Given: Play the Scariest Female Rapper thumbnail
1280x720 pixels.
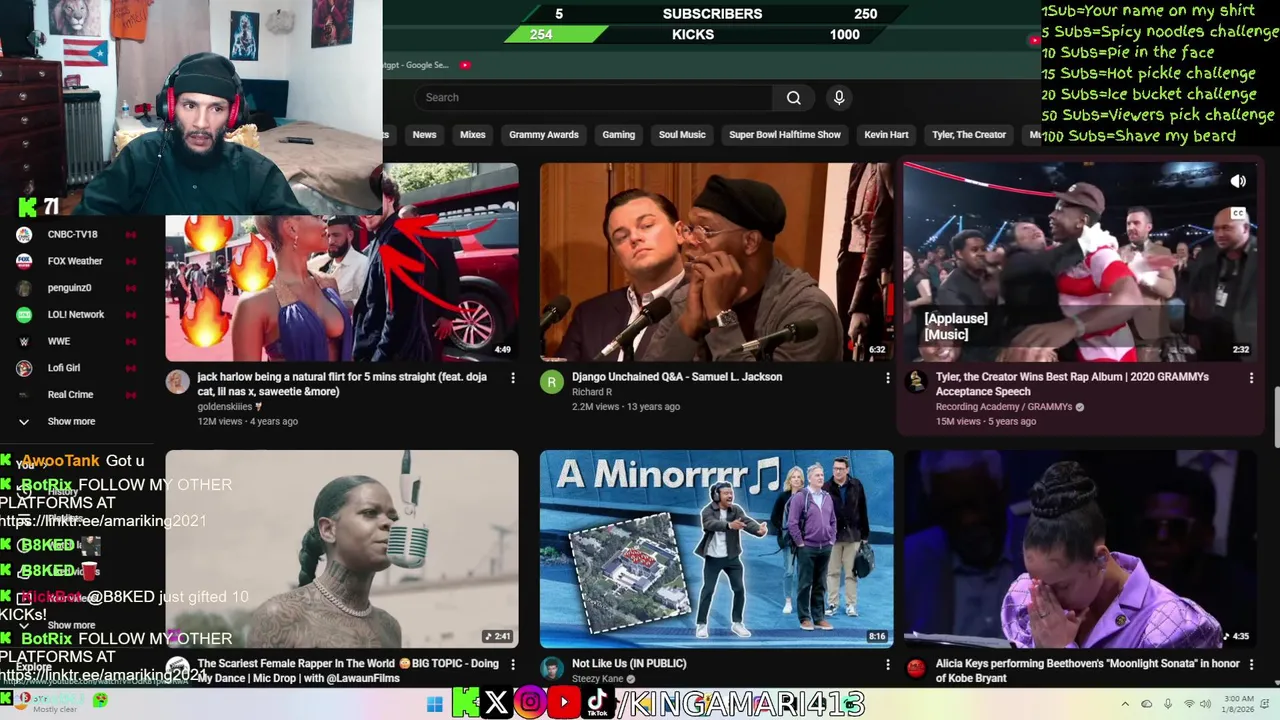Looking at the screenshot, I should (342, 549).
